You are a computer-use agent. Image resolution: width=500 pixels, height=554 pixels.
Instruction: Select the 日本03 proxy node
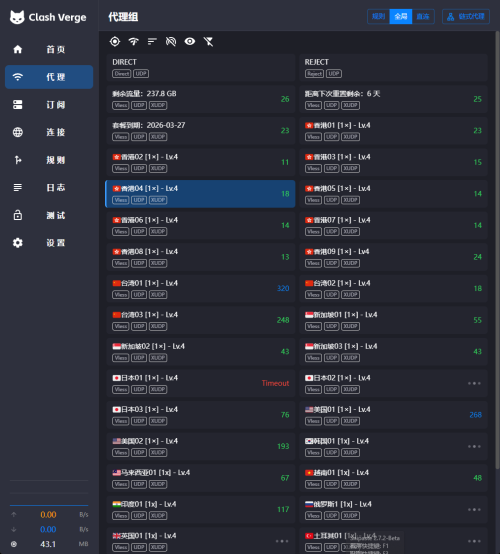[200, 415]
